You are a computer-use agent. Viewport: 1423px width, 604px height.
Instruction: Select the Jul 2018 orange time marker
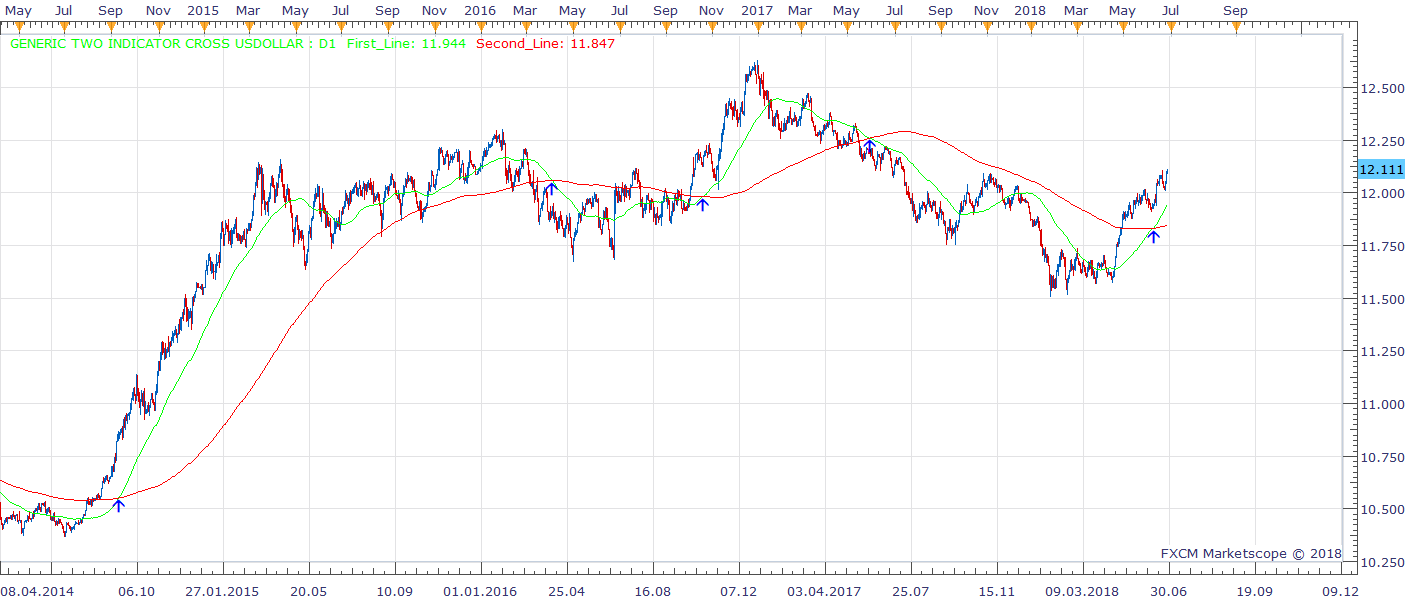click(1170, 28)
